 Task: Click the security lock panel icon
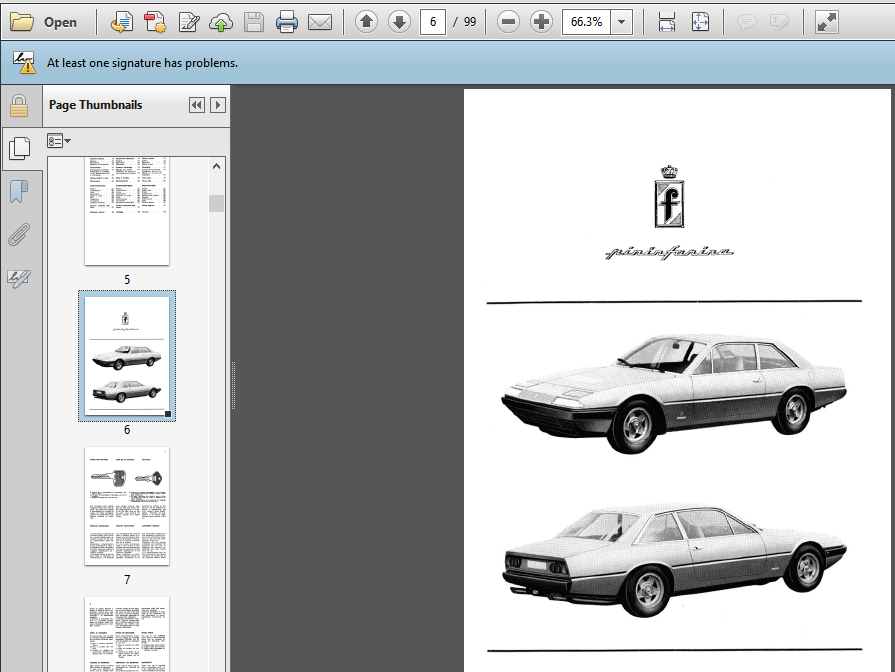tap(19, 106)
